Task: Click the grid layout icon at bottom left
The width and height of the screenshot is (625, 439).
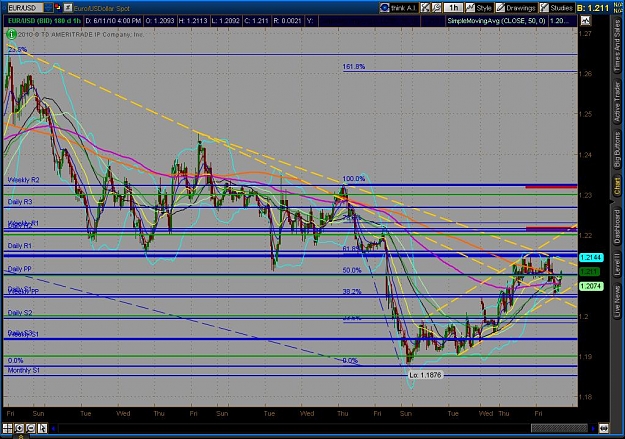Action: coord(8,428)
